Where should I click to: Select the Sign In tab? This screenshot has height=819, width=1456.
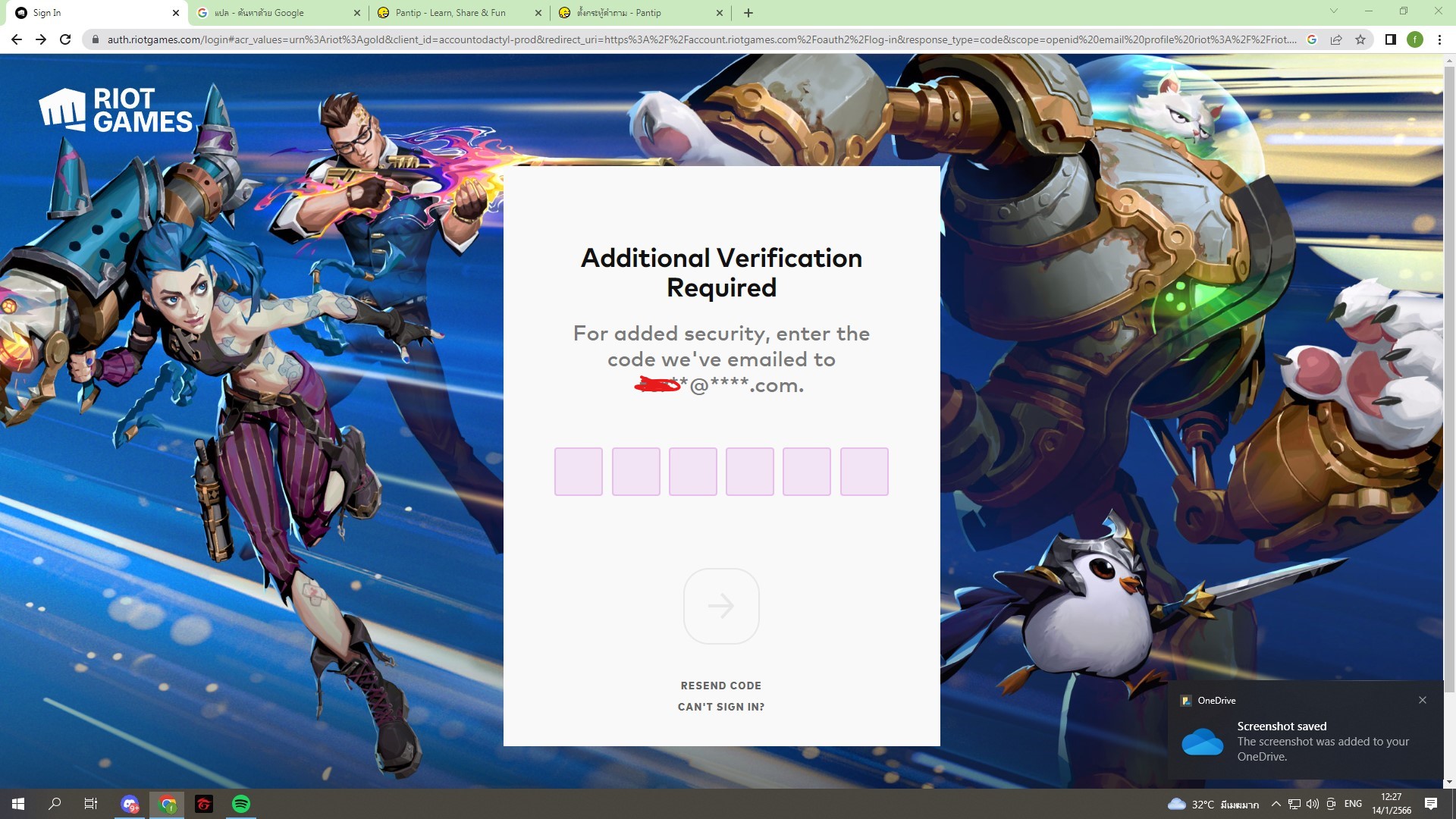point(95,13)
